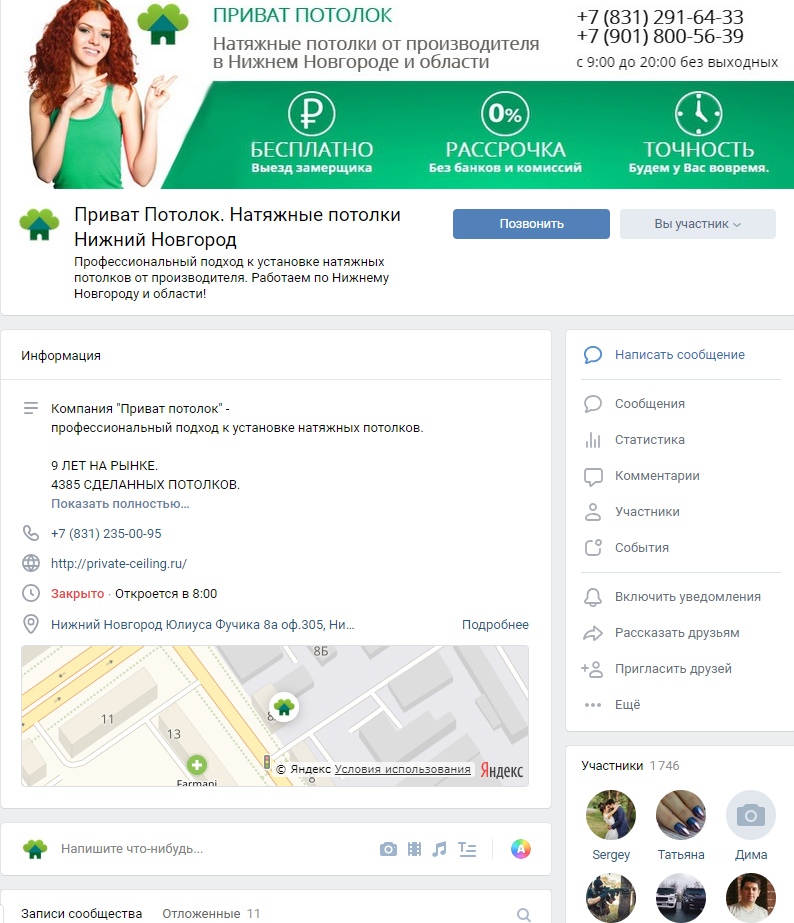
Task: Click Условия использования map terms link
Action: [x=403, y=769]
